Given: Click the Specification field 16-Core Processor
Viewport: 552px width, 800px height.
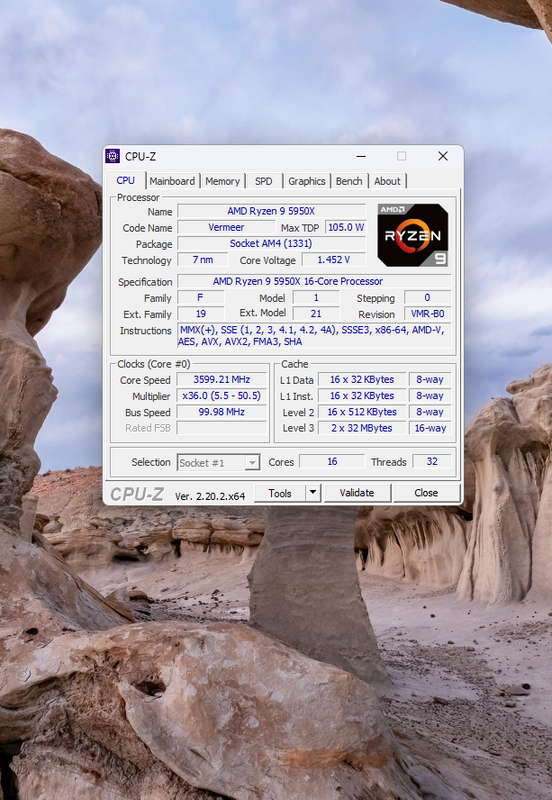Looking at the screenshot, I should pos(314,281).
